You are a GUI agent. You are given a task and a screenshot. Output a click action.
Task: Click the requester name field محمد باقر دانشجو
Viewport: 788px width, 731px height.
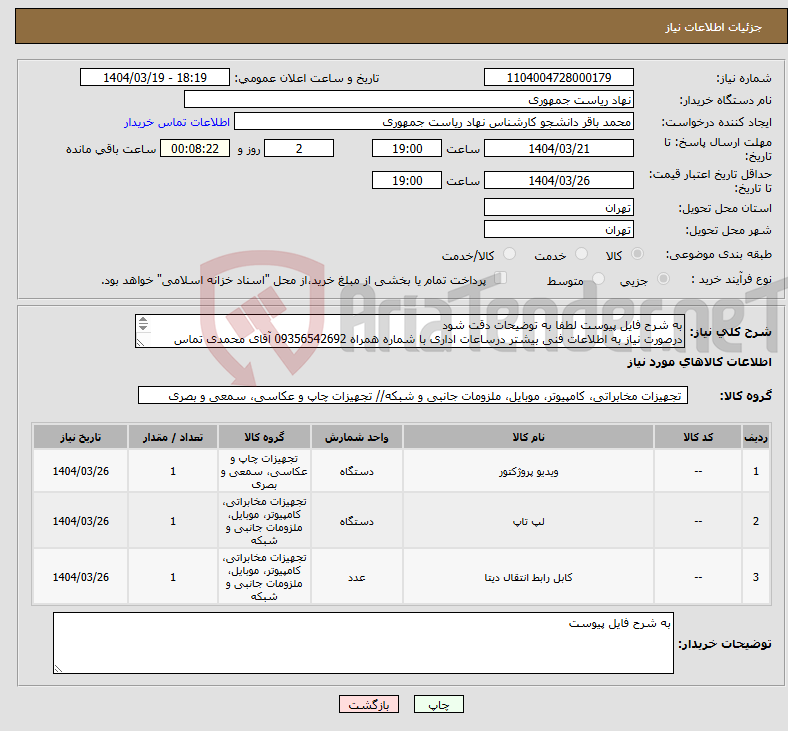point(434,122)
